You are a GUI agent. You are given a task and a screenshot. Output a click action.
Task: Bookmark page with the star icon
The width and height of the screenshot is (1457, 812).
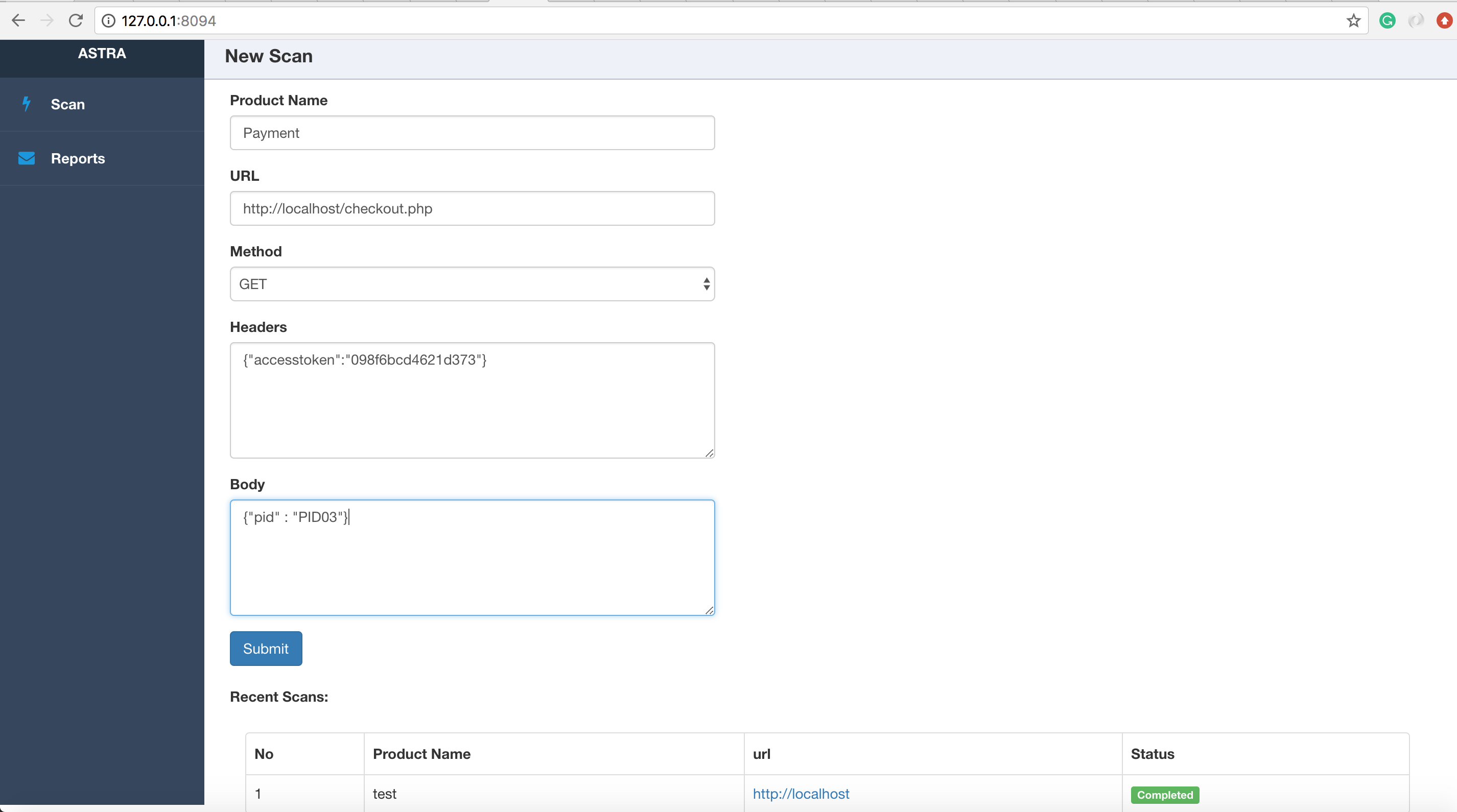click(x=1353, y=21)
